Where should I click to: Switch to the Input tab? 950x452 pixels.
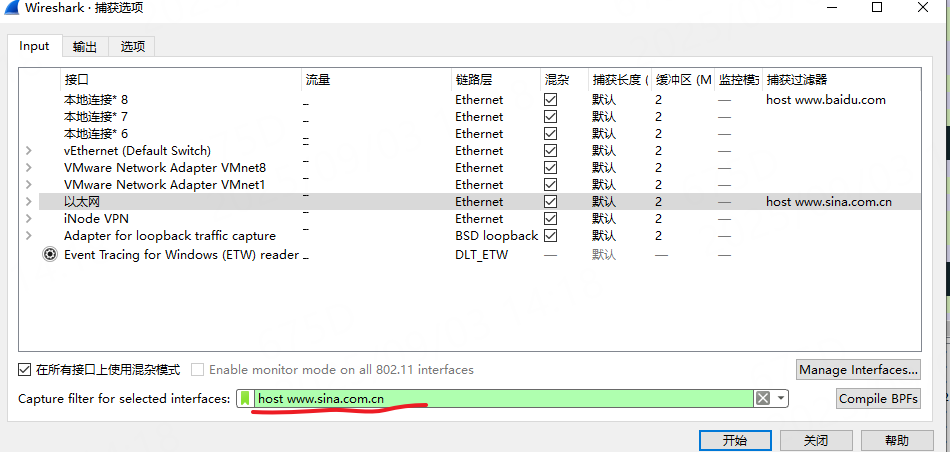[34, 46]
